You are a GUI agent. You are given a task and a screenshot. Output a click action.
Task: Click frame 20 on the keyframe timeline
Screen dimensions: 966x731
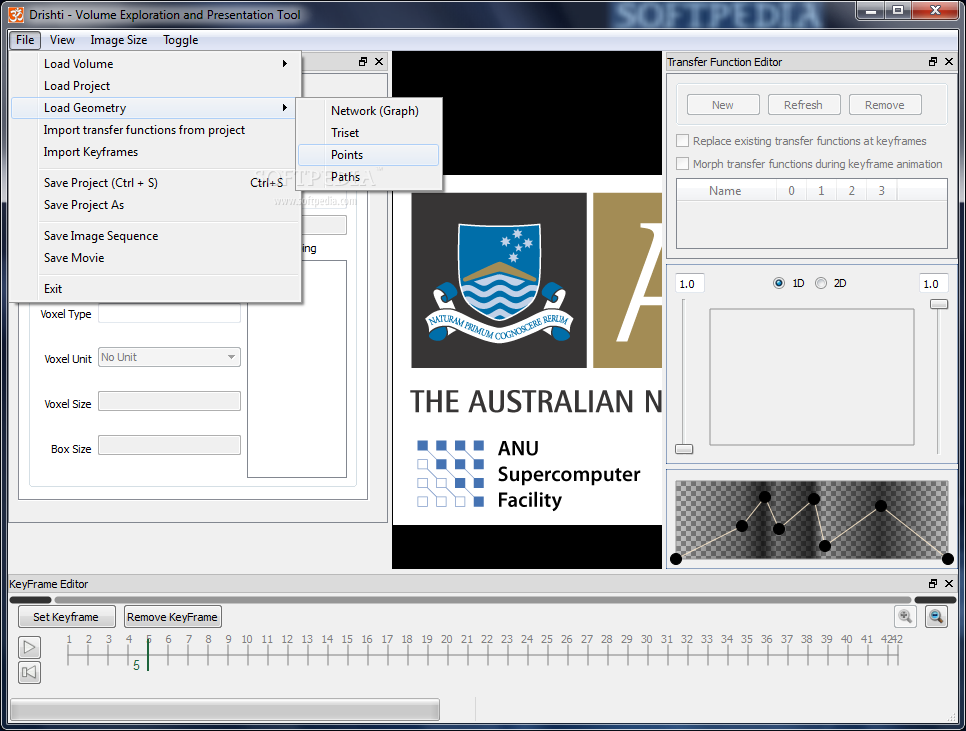pyautogui.click(x=447, y=639)
